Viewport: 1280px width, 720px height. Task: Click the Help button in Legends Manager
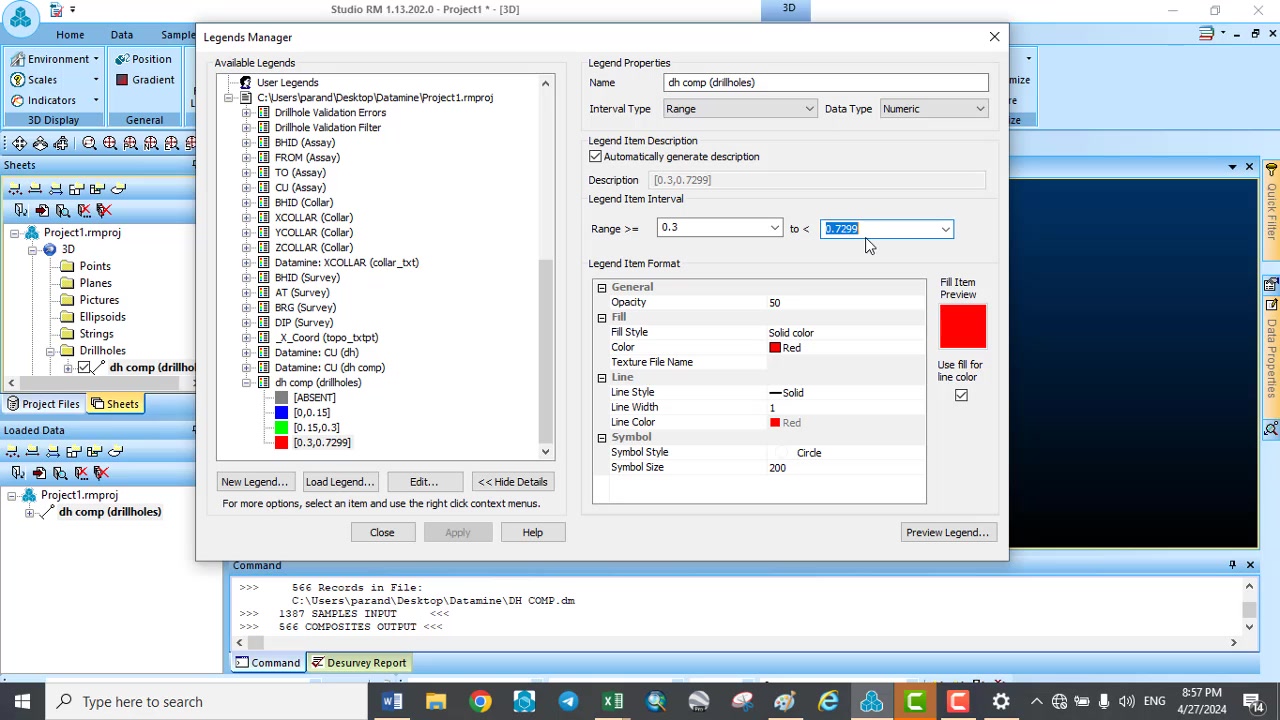(532, 533)
